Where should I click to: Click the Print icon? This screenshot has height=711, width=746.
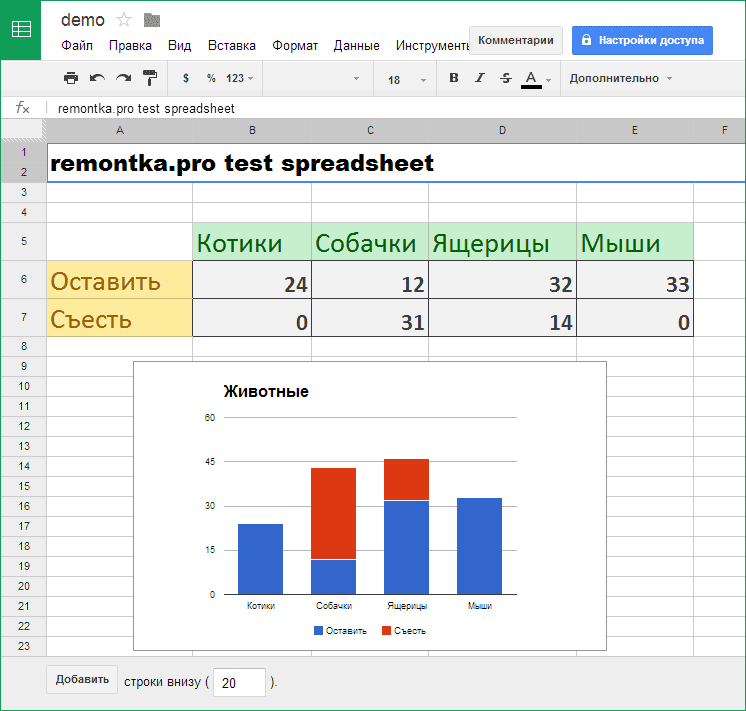click(71, 78)
